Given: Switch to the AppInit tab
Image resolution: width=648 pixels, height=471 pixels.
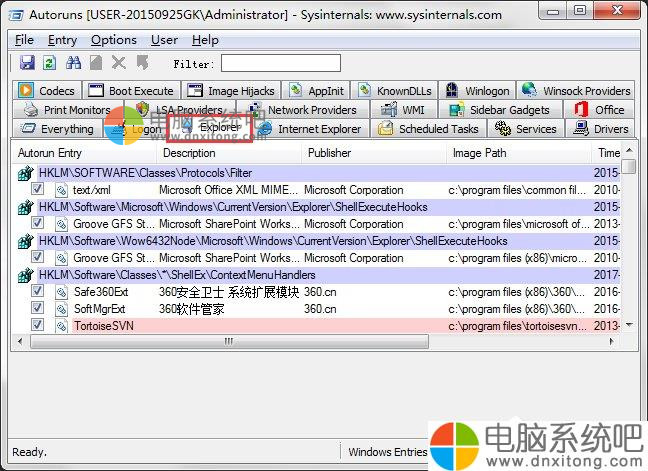Looking at the screenshot, I should tap(317, 90).
